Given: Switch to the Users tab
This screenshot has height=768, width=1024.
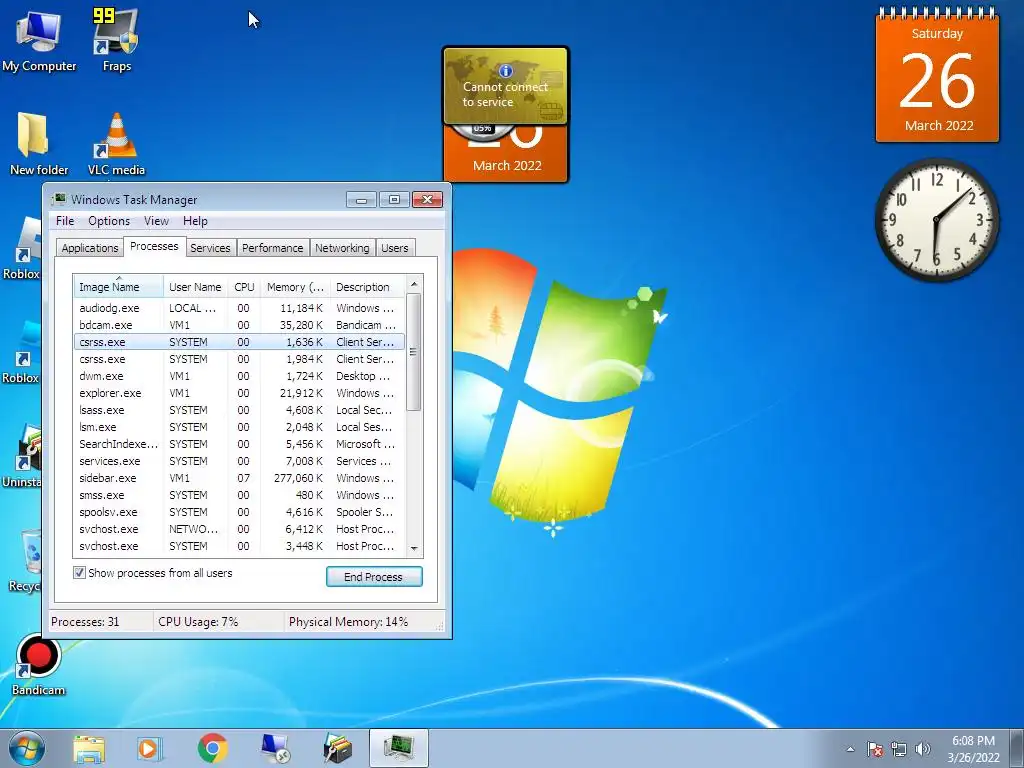Looking at the screenshot, I should tap(394, 248).
